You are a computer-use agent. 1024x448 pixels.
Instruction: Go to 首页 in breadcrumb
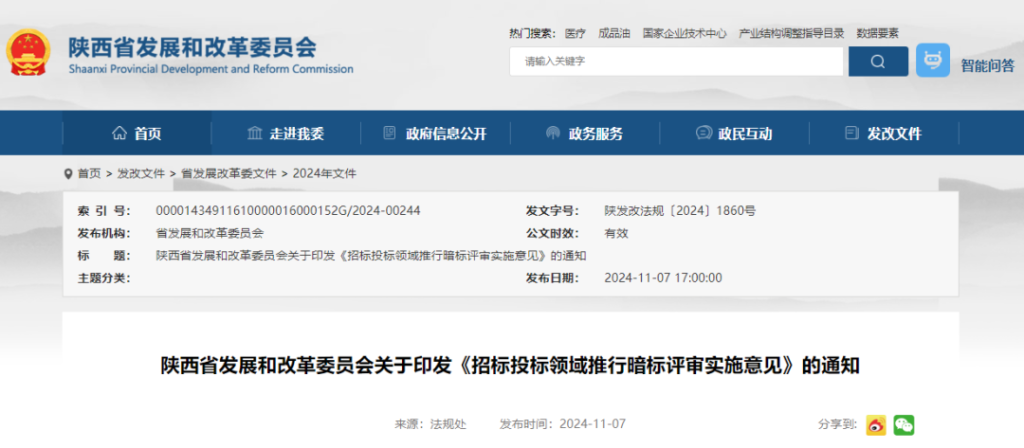point(89,174)
